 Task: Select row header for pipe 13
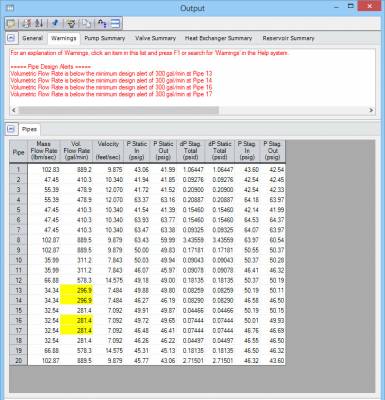tap(18, 290)
